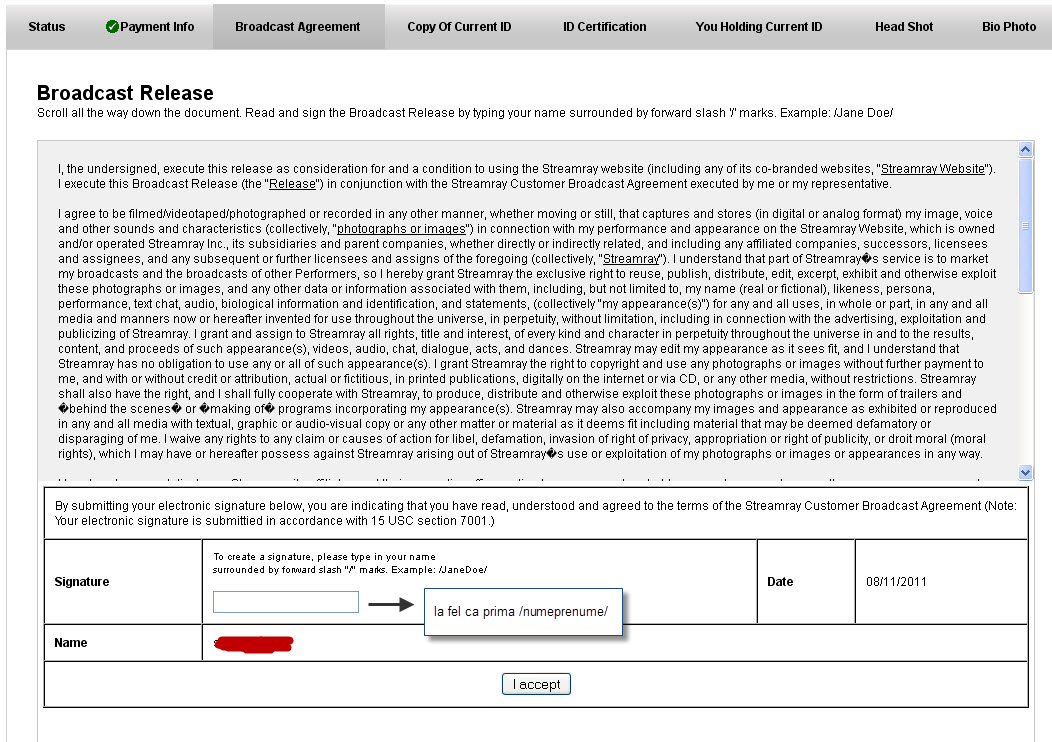
Task: Click the underlined "Streamray Website" term
Action: (x=933, y=169)
